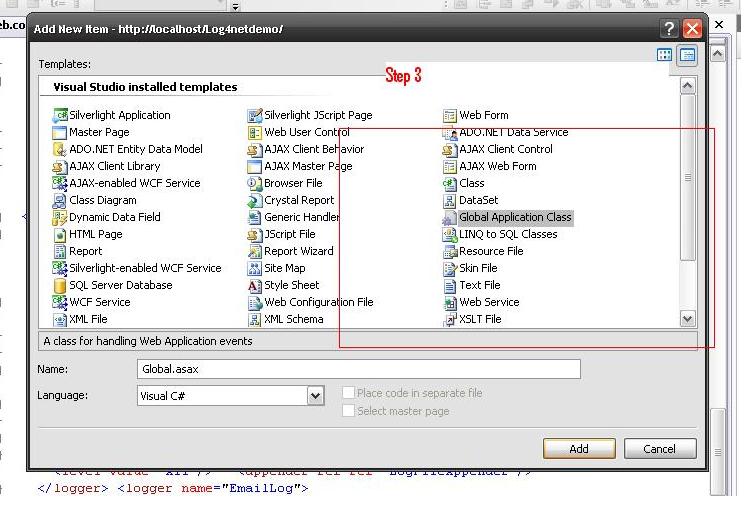Screen dimensions: 753x510
Task: Open the Language dropdown arrow
Action: coord(316,396)
